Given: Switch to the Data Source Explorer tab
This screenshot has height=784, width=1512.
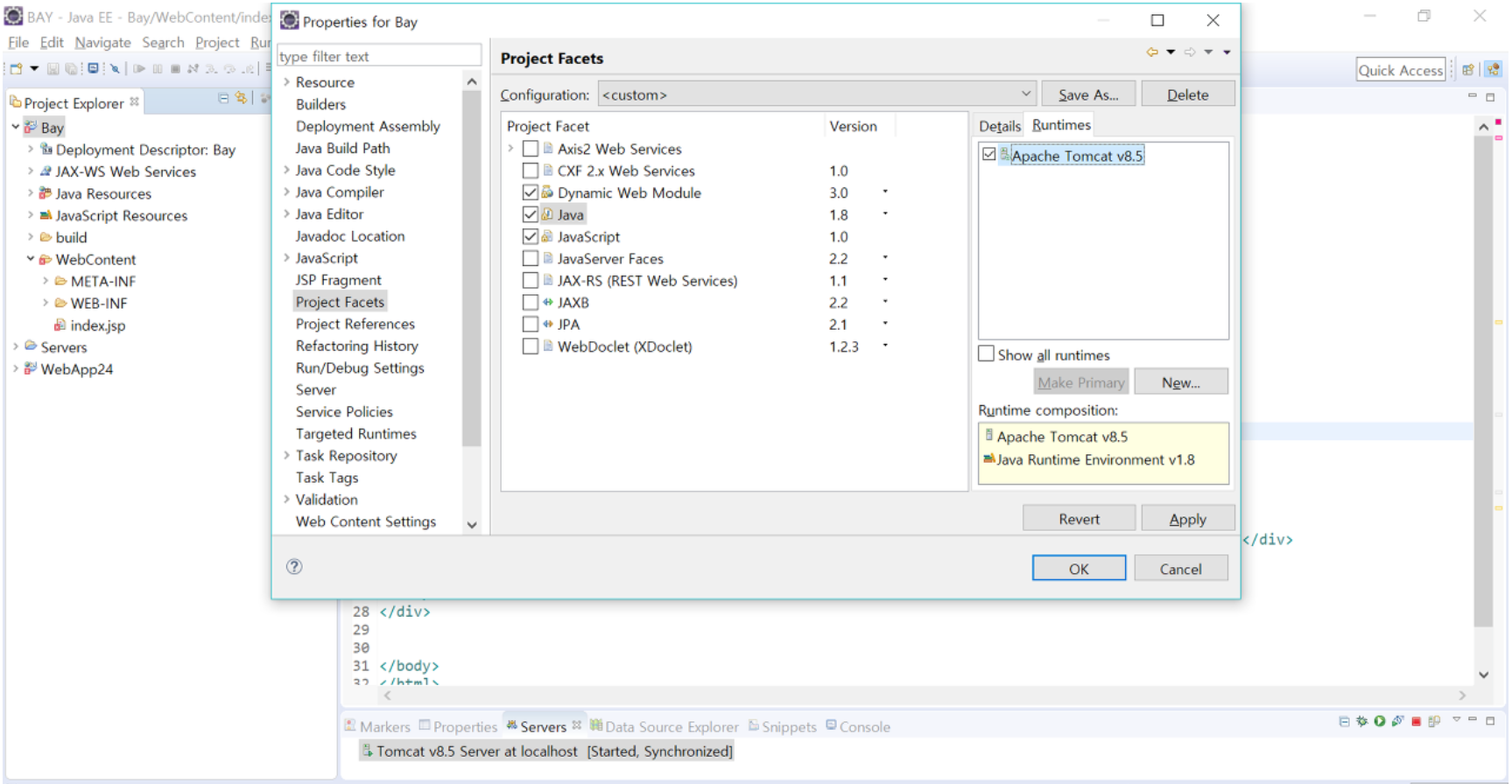Looking at the screenshot, I should pyautogui.click(x=665, y=726).
